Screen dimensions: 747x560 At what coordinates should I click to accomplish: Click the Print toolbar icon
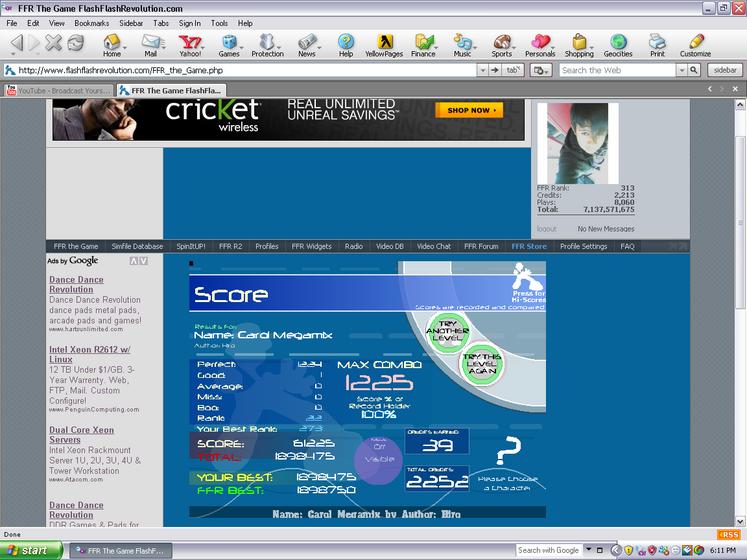(657, 46)
